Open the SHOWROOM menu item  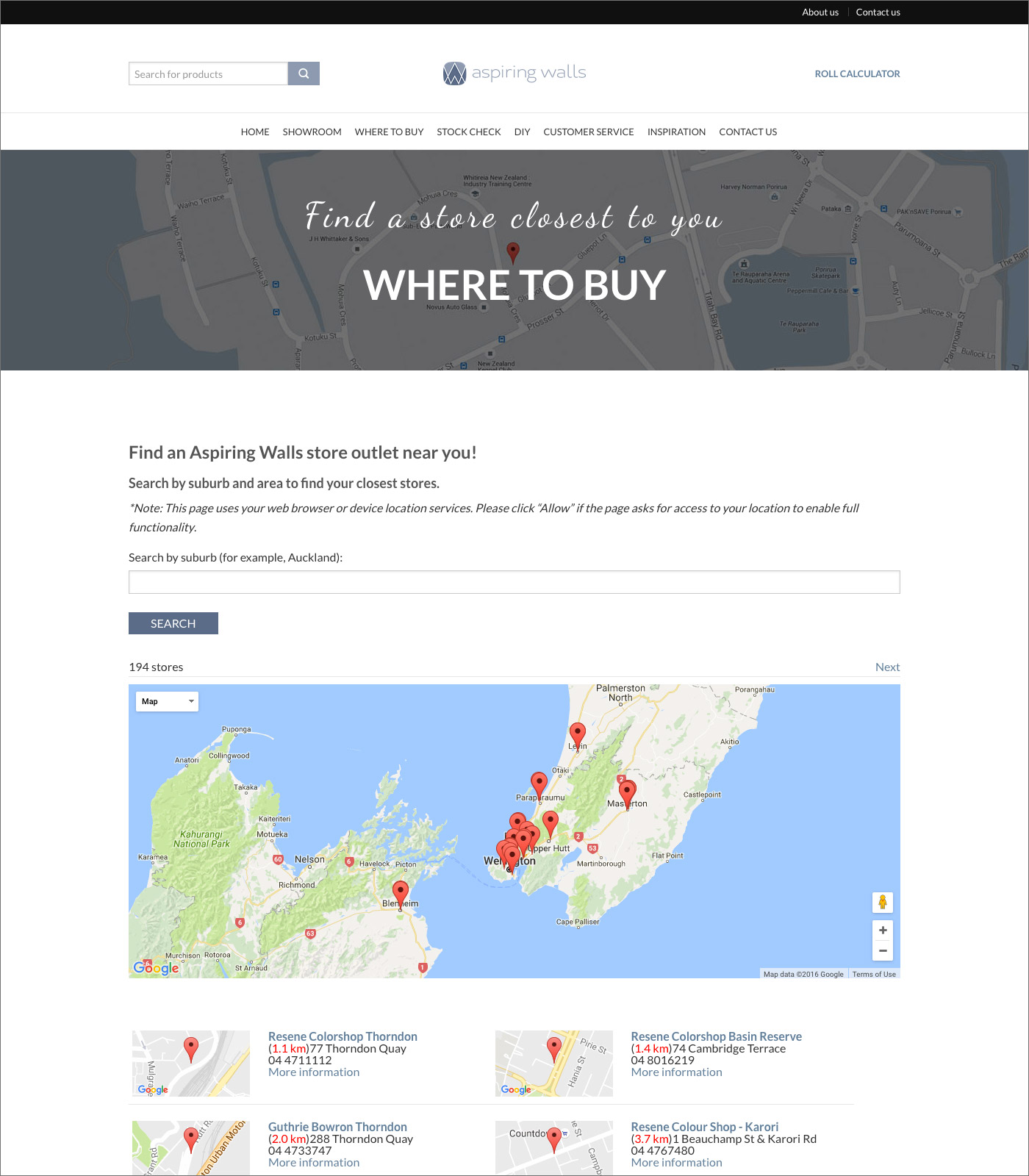click(312, 132)
